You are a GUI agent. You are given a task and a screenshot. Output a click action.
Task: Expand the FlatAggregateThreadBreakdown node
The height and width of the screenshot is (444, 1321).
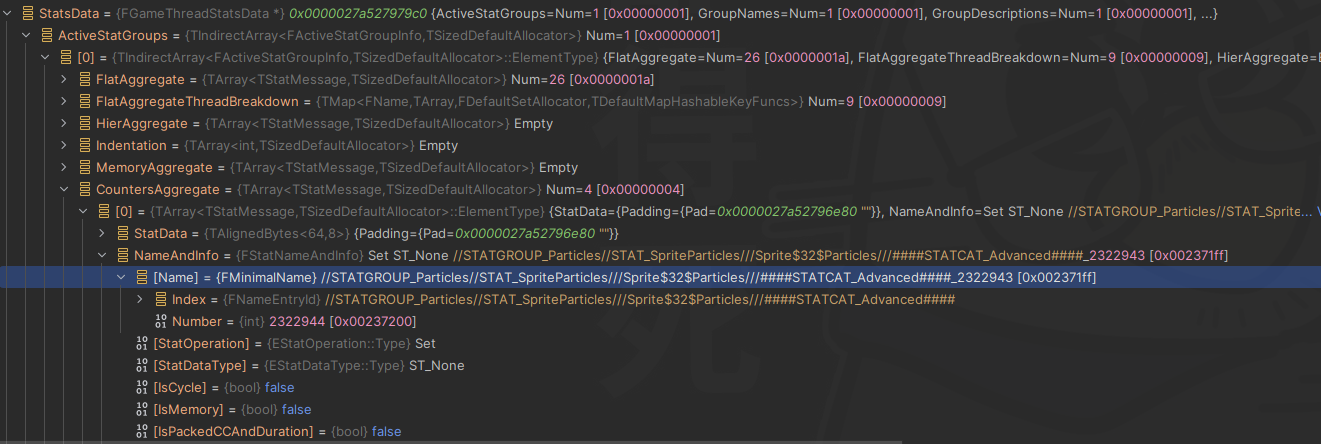pos(65,102)
